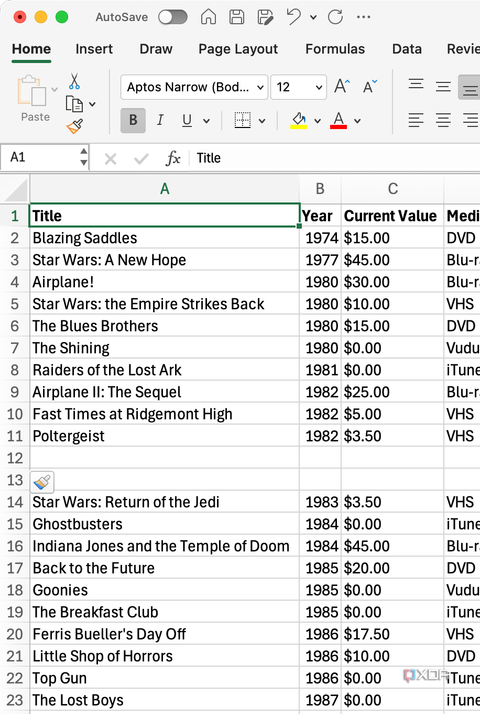Screen dimensions: 480x714
Task: Click the Copy icon
Action: pos(74,104)
